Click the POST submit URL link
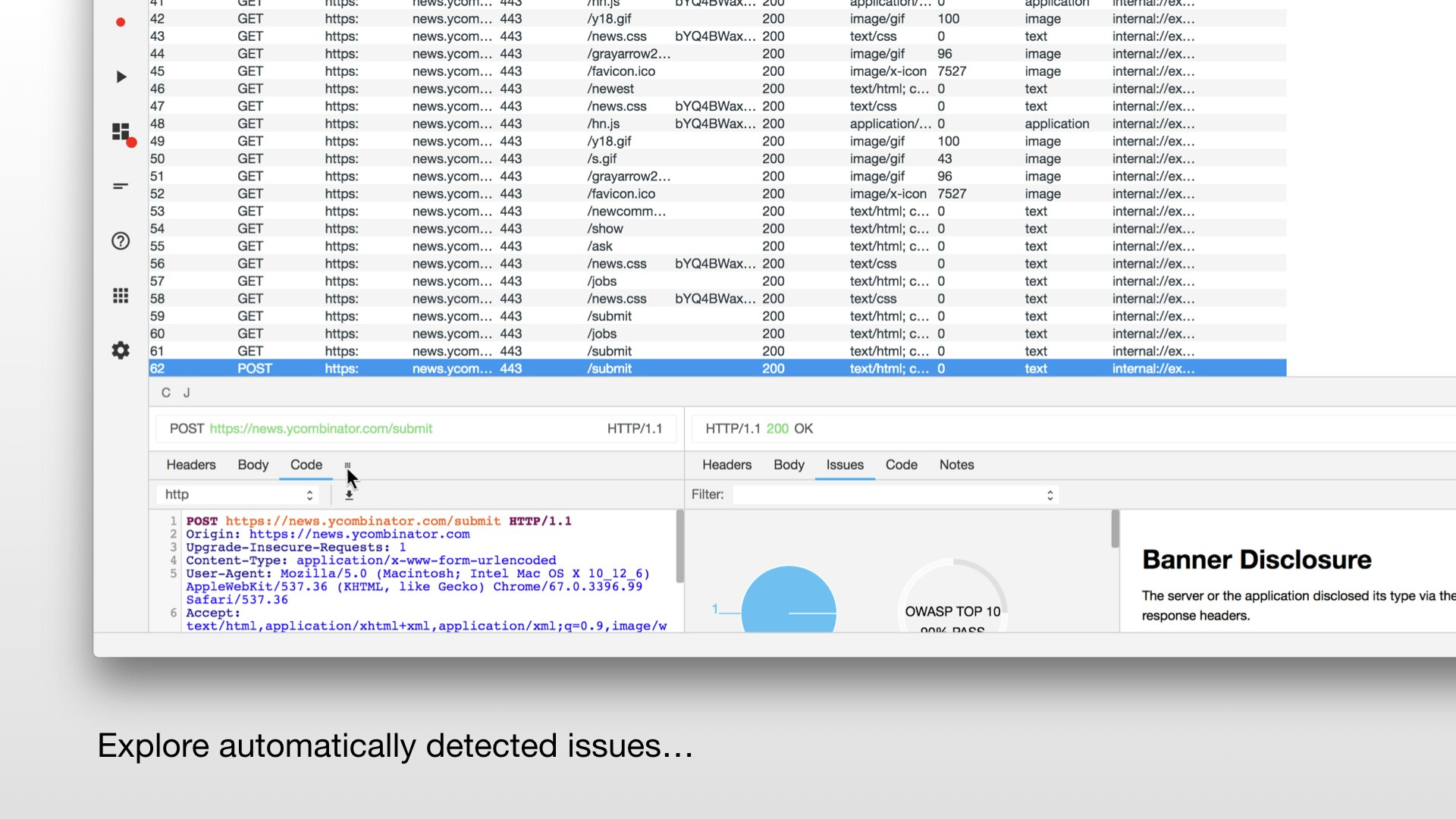This screenshot has height=819, width=1456. 321,428
